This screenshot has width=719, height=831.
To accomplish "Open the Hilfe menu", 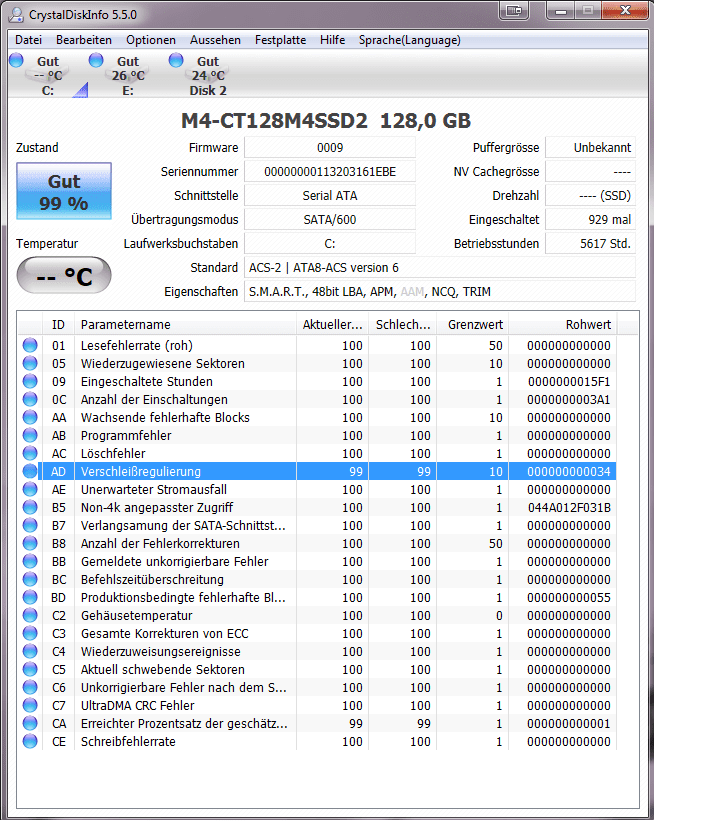I will click(x=332, y=40).
